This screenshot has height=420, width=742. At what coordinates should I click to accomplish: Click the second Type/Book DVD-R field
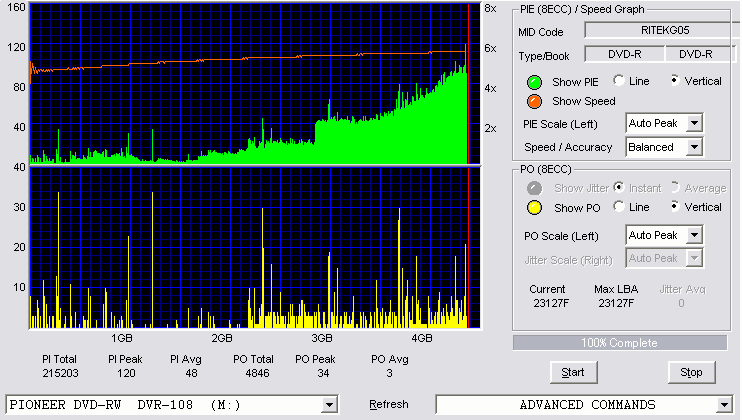click(x=700, y=54)
